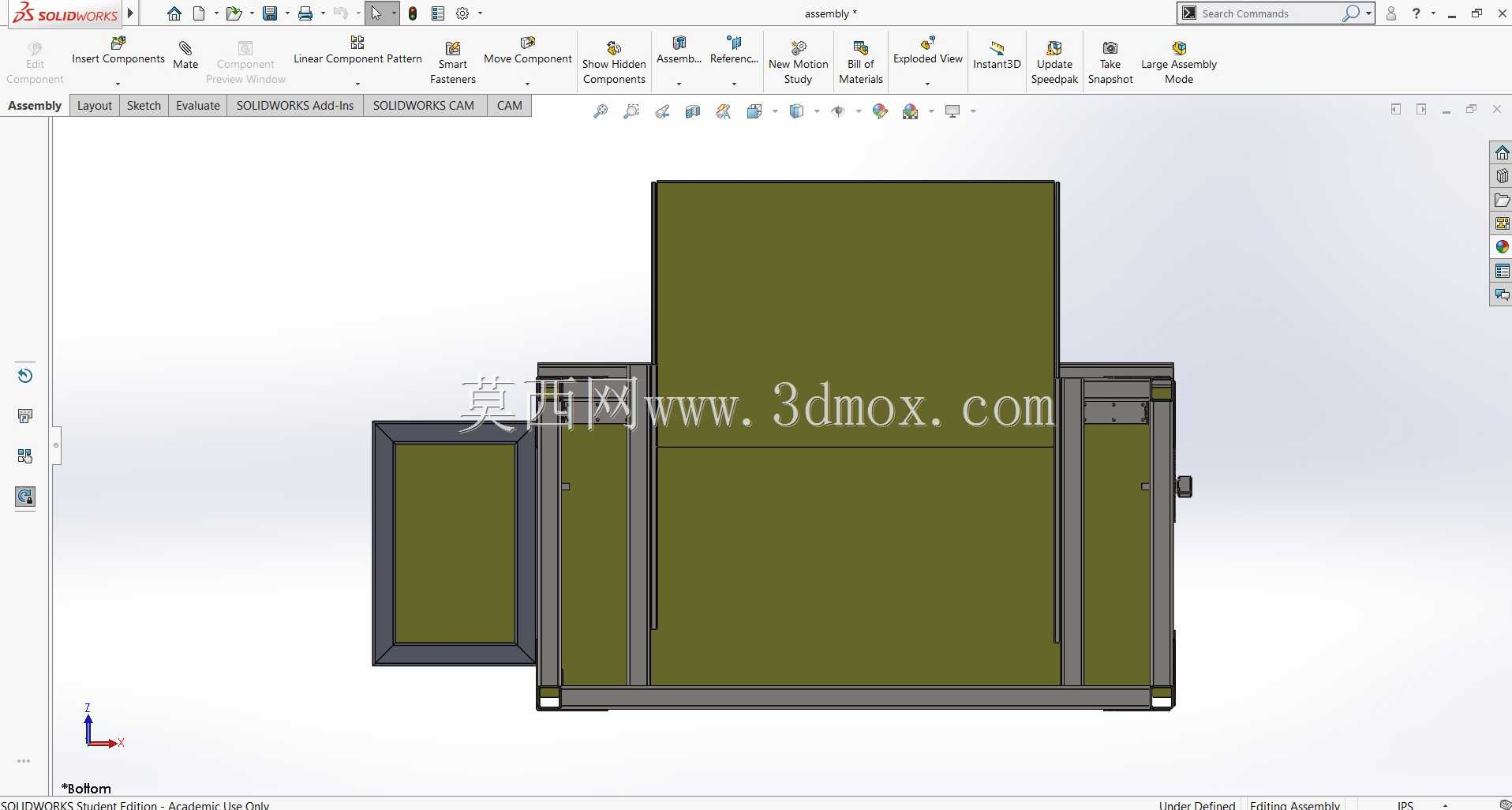The height and width of the screenshot is (810, 1512).
Task: Click the Edit Appearance color ball icon
Action: 880,111
